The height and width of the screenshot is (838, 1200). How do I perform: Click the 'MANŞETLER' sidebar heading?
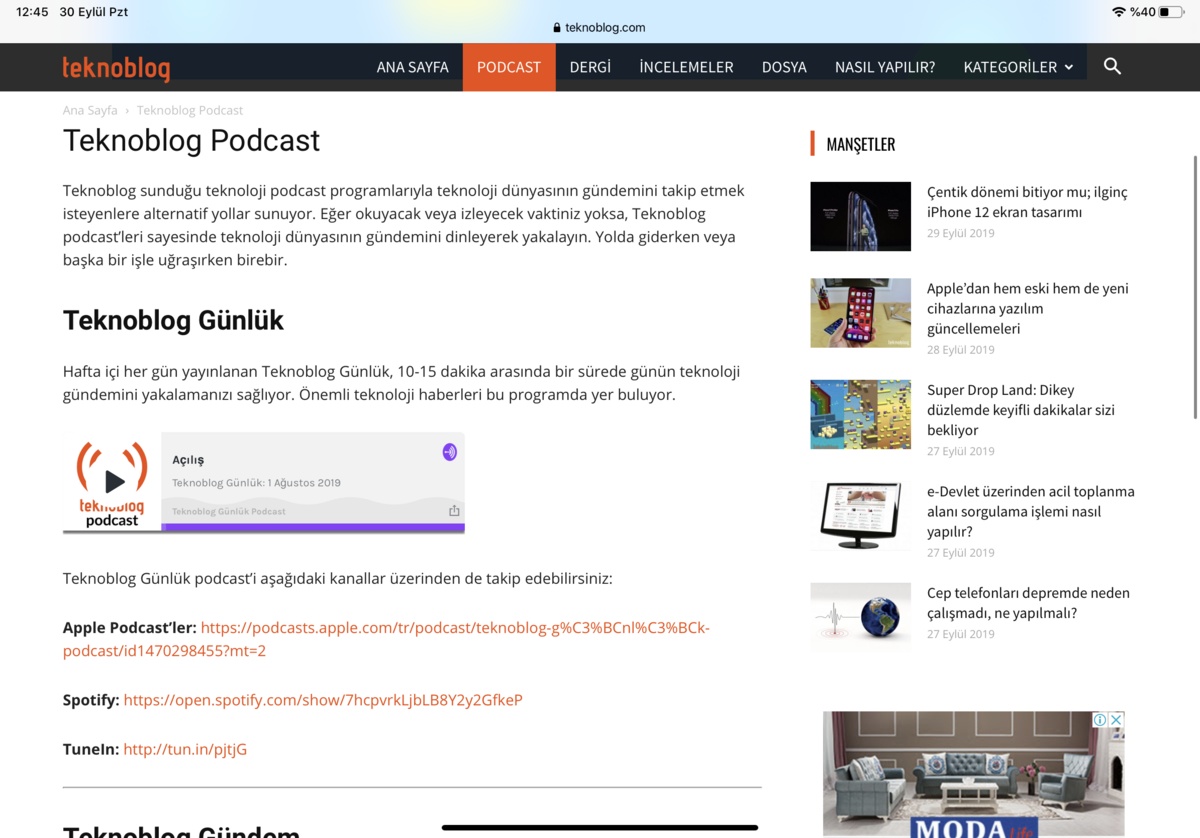(x=860, y=145)
